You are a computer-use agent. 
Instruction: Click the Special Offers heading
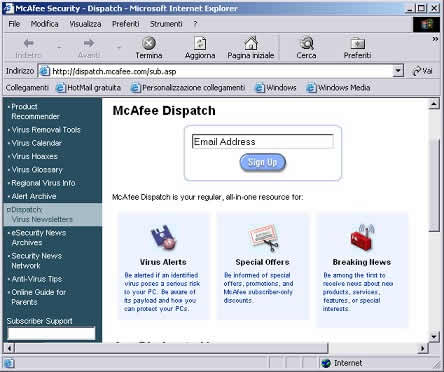point(262,262)
